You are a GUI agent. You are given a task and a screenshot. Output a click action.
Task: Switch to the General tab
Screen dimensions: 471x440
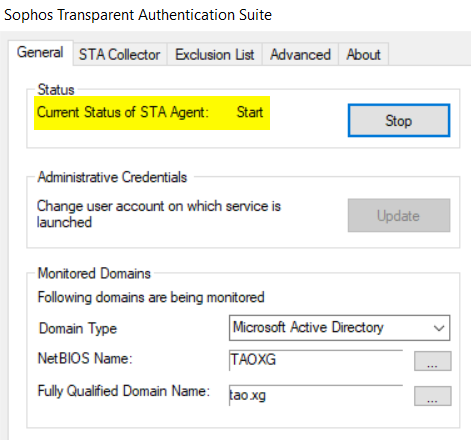40,53
